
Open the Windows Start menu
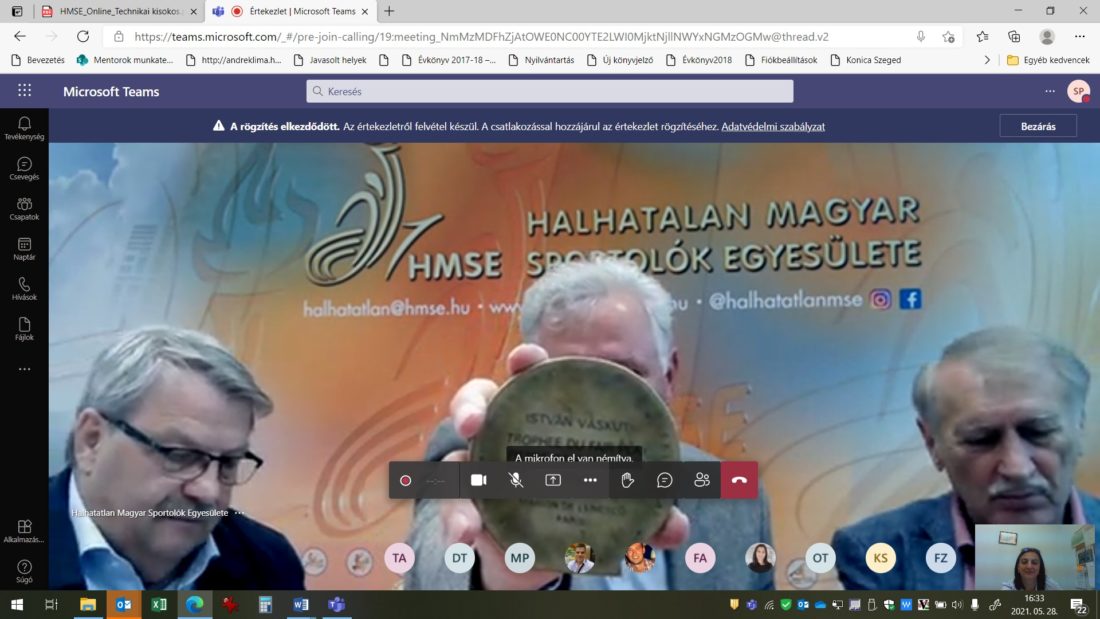point(17,604)
